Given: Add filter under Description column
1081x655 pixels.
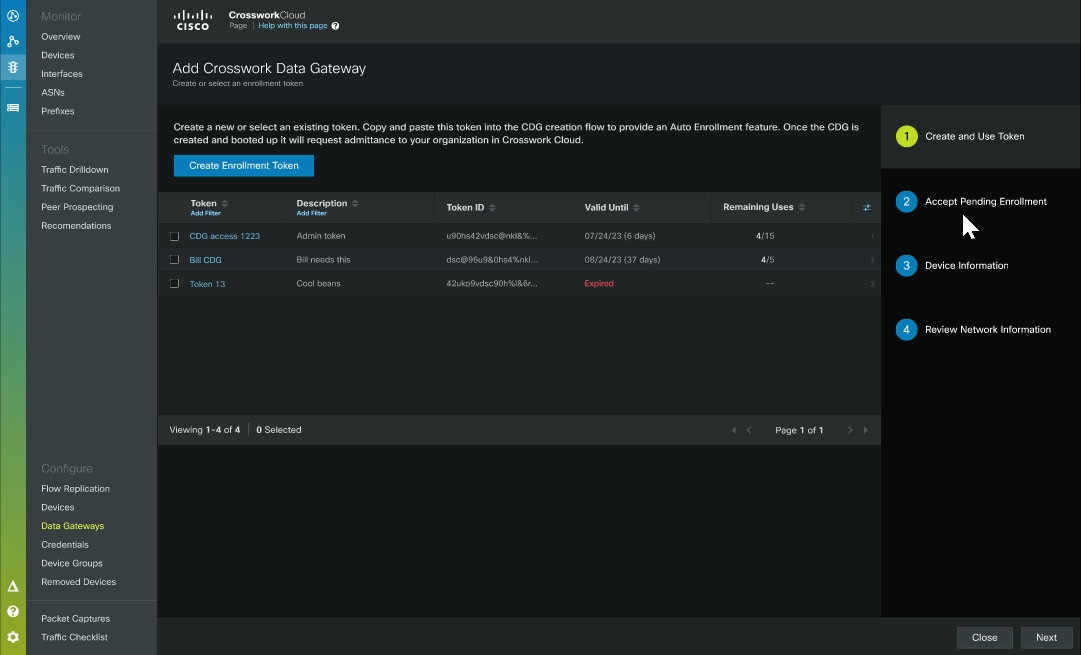Looking at the screenshot, I should [x=312, y=214].
